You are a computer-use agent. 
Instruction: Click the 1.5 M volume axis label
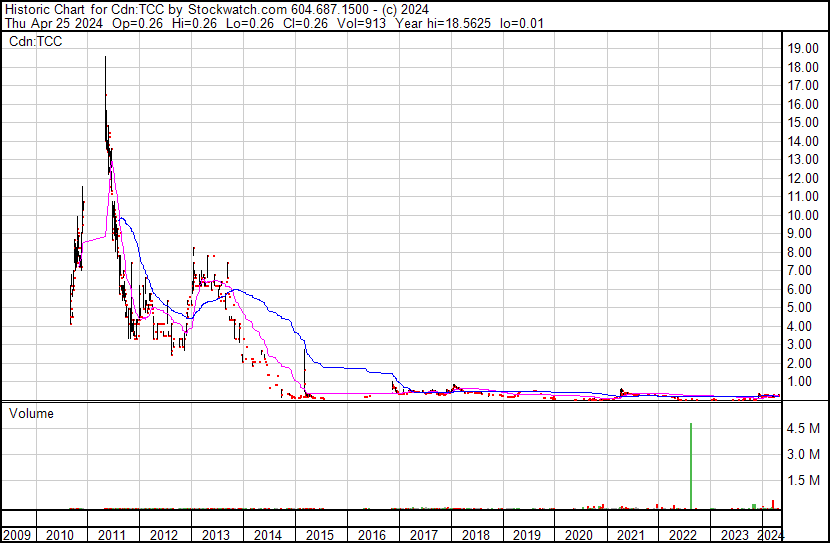click(803, 480)
